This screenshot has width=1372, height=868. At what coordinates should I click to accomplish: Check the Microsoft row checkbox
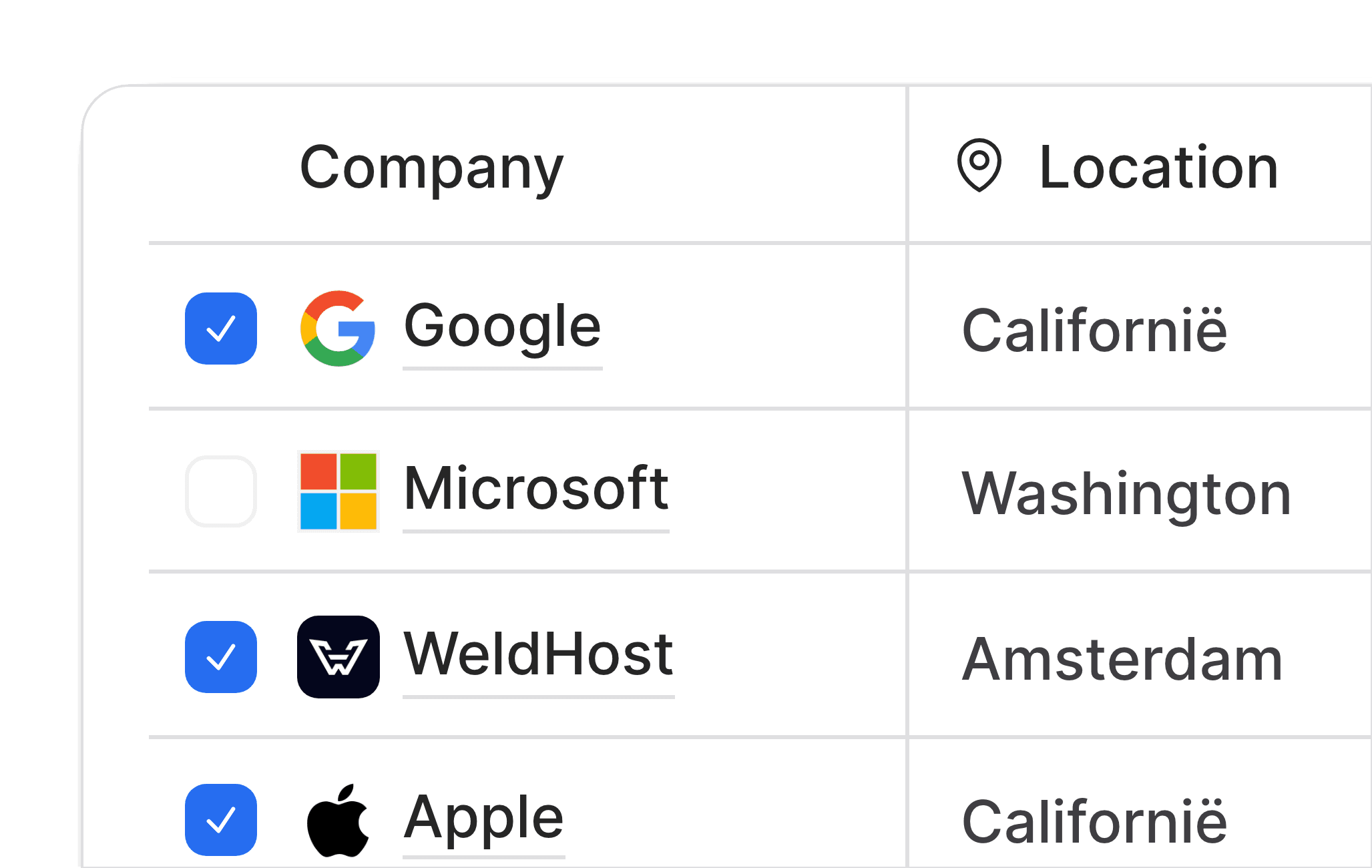221,491
